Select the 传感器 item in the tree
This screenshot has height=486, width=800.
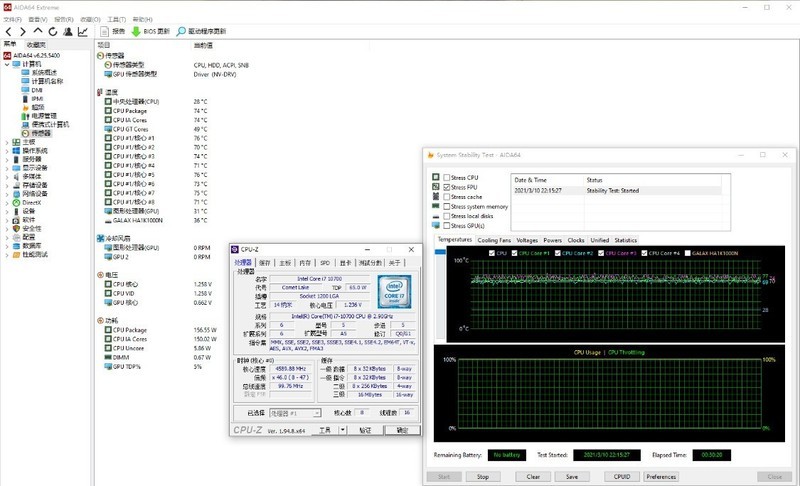[40, 133]
